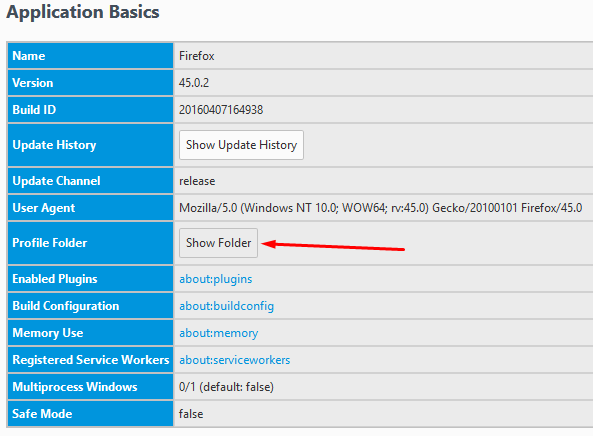Click the Enabled Plugins row label

(55, 279)
